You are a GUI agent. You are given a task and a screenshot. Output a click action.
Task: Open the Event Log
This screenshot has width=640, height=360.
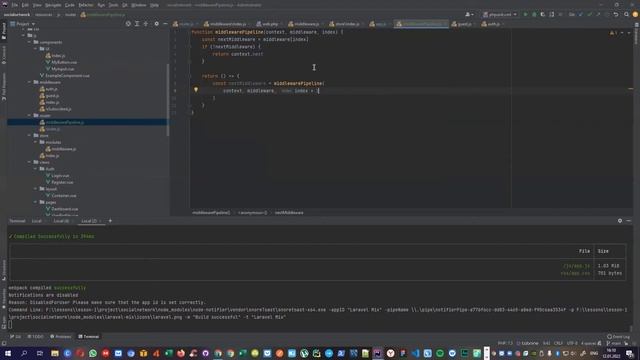coord(618,337)
